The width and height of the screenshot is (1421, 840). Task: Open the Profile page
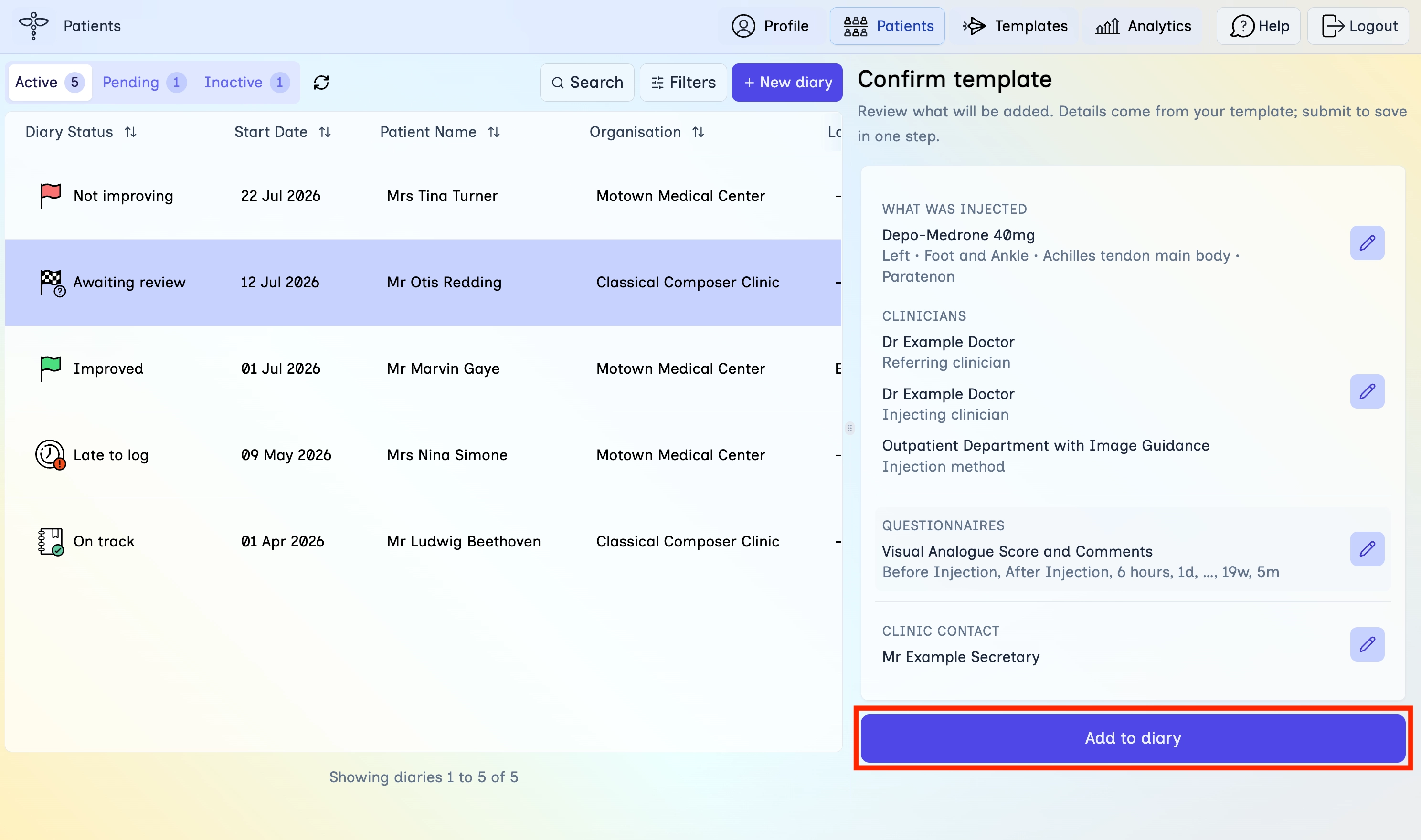point(770,26)
